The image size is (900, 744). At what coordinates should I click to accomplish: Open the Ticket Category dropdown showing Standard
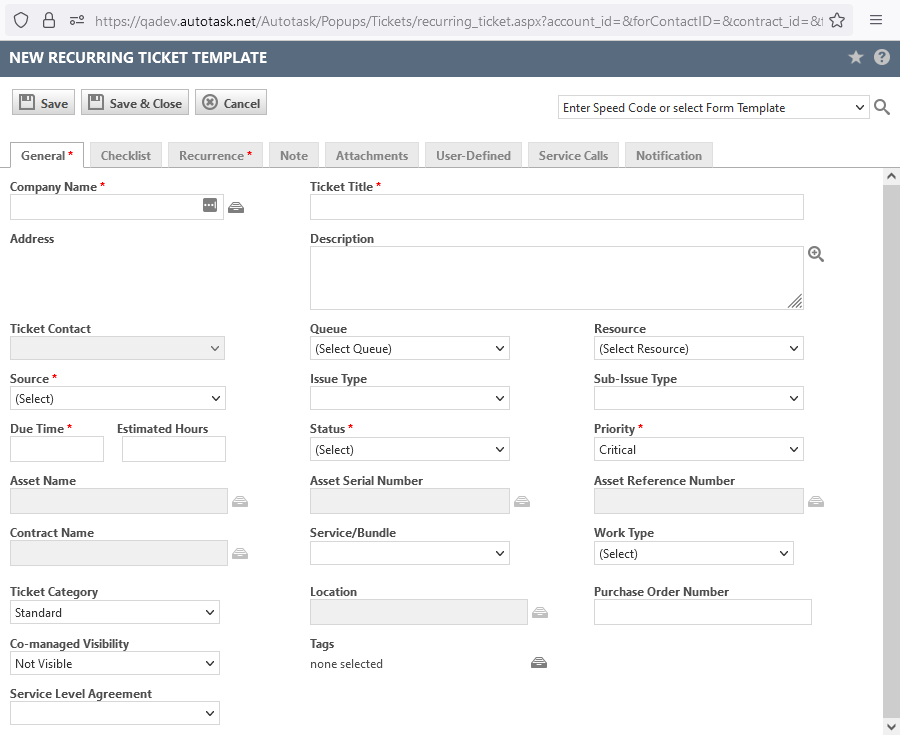pos(115,613)
